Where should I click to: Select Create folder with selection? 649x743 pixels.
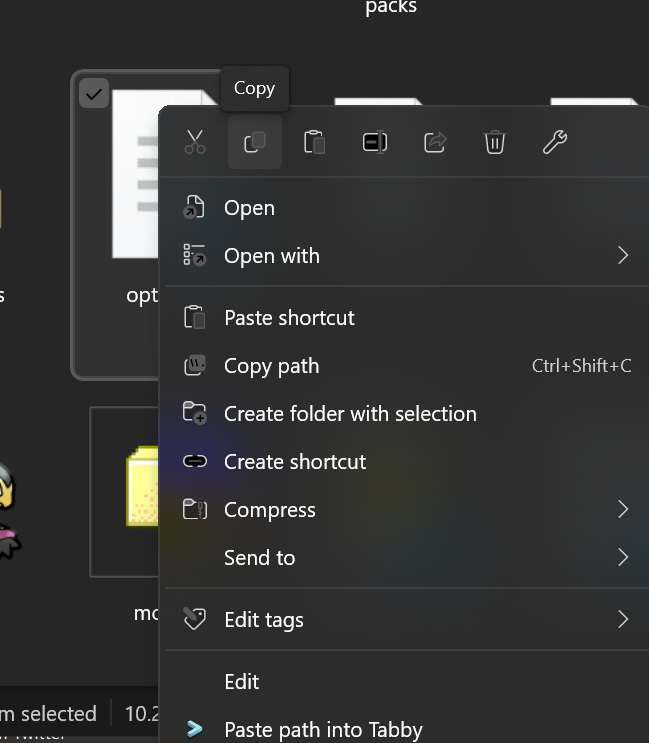[350, 414]
